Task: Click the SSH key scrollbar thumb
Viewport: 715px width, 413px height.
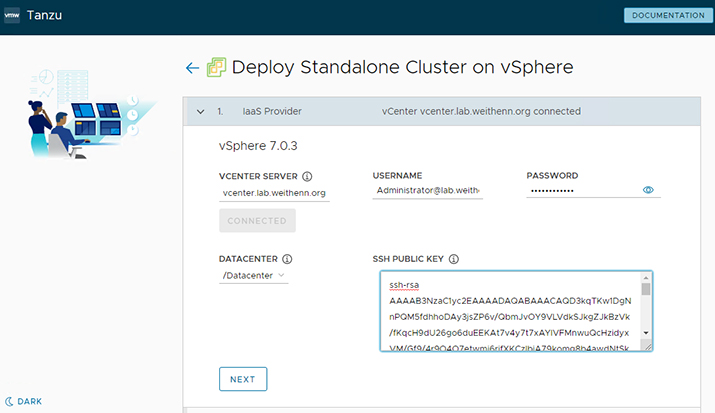Action: 646,289
